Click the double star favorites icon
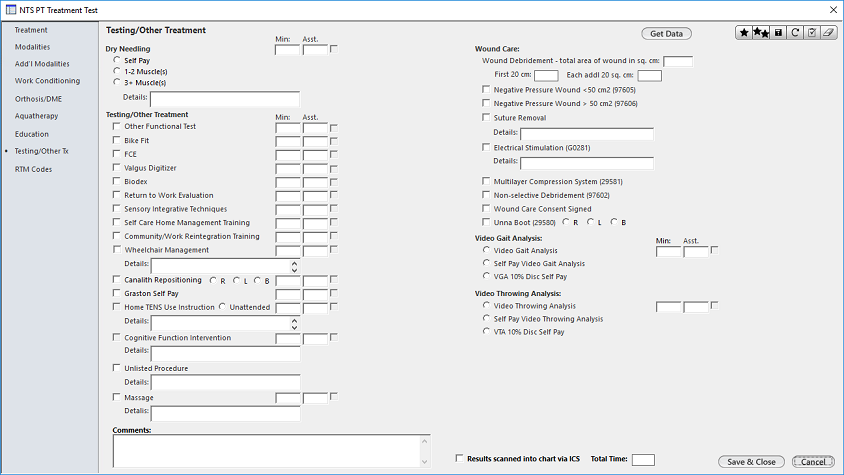Viewport: 844px width, 475px height. pyautogui.click(x=761, y=33)
